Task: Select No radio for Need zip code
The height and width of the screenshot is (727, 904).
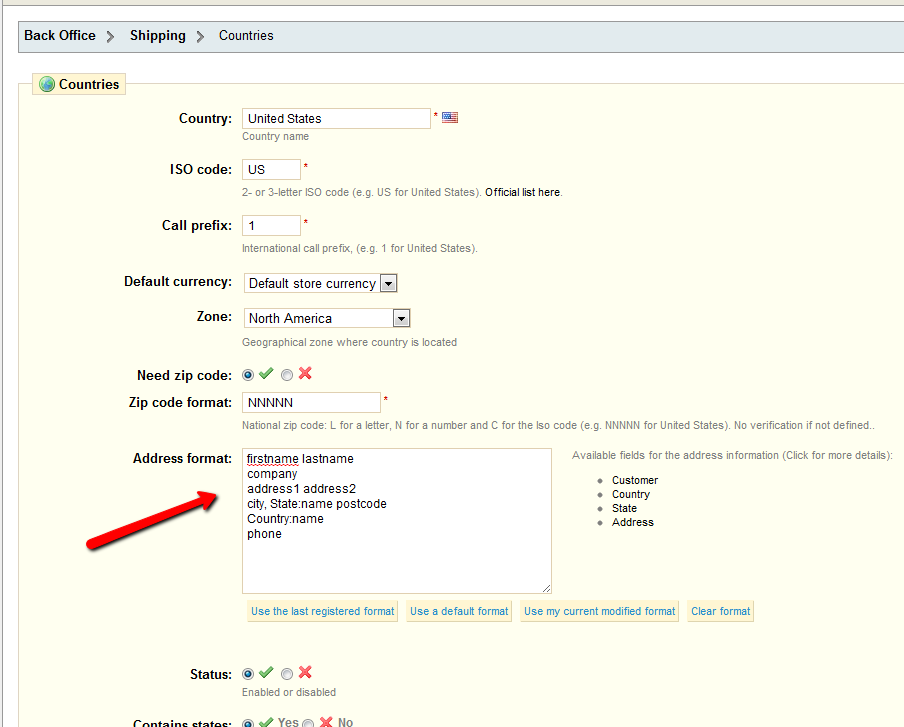Action: tap(287, 375)
